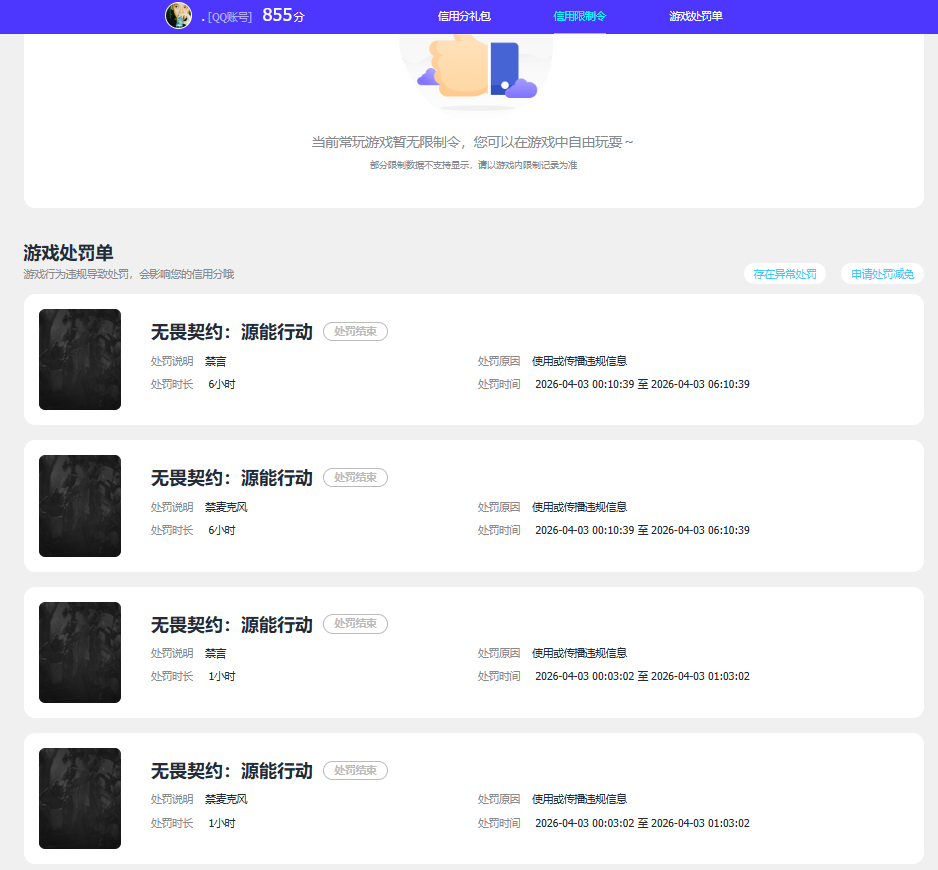Click the user avatar icon in header
This screenshot has width=938, height=870.
click(x=178, y=16)
